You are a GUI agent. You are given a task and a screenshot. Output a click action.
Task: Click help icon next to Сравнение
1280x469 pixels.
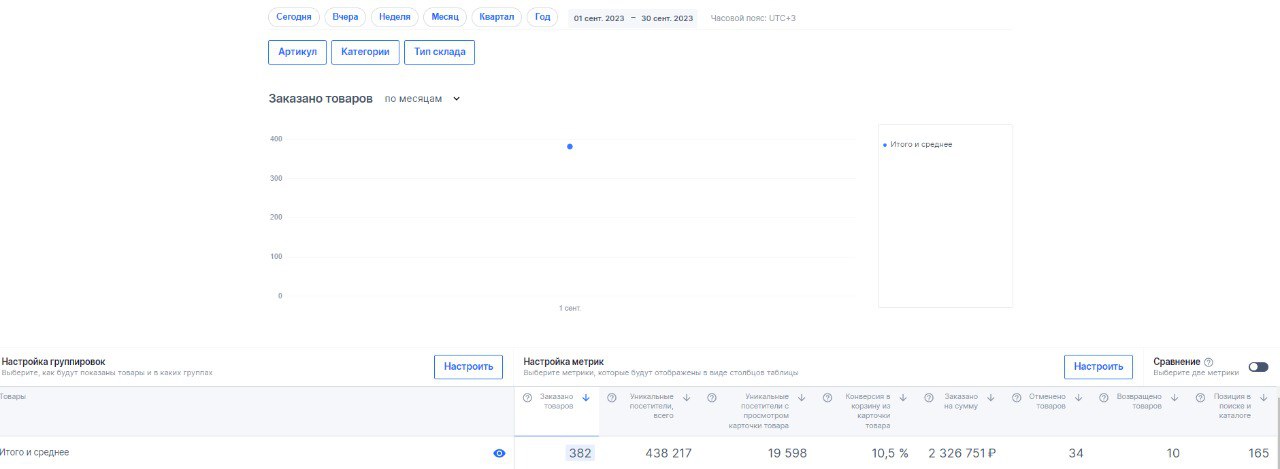coord(1209,362)
